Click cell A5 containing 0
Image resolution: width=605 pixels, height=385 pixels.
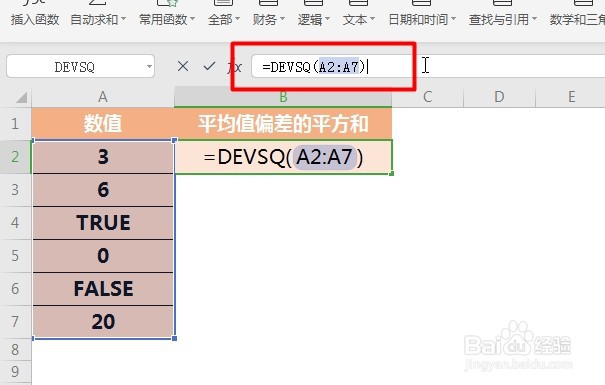point(103,256)
